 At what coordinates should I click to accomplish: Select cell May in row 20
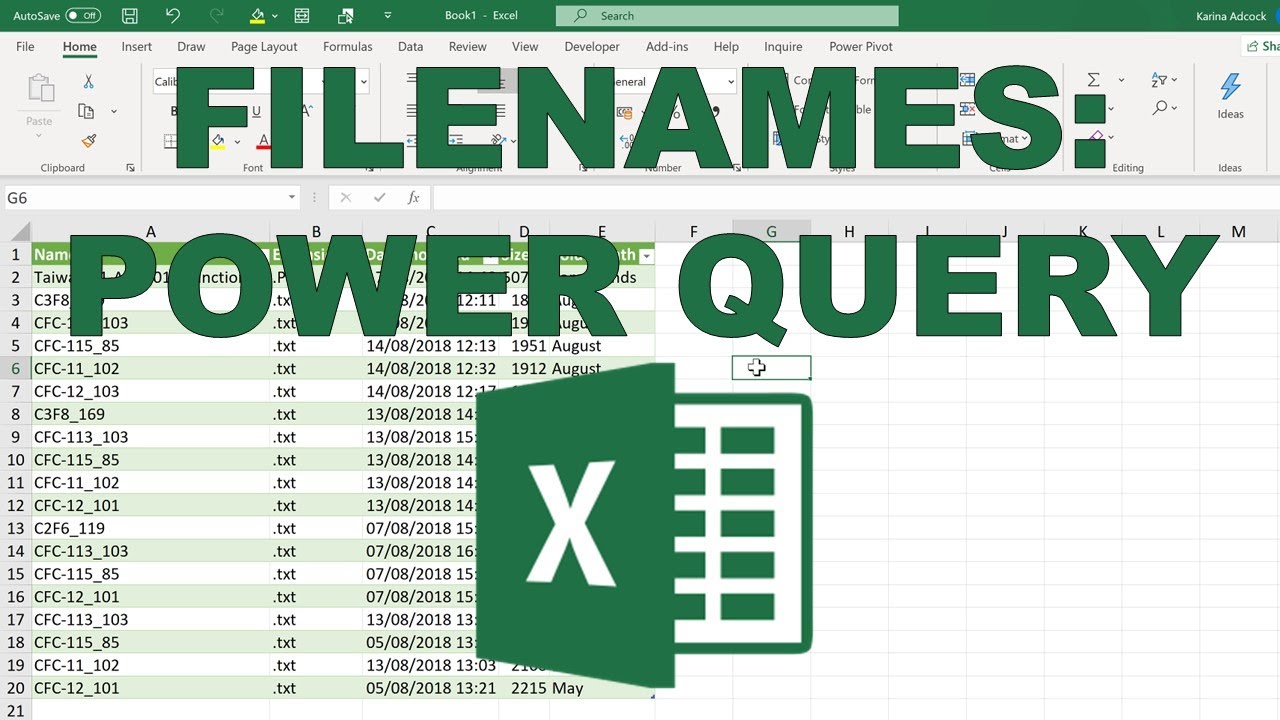coord(602,688)
